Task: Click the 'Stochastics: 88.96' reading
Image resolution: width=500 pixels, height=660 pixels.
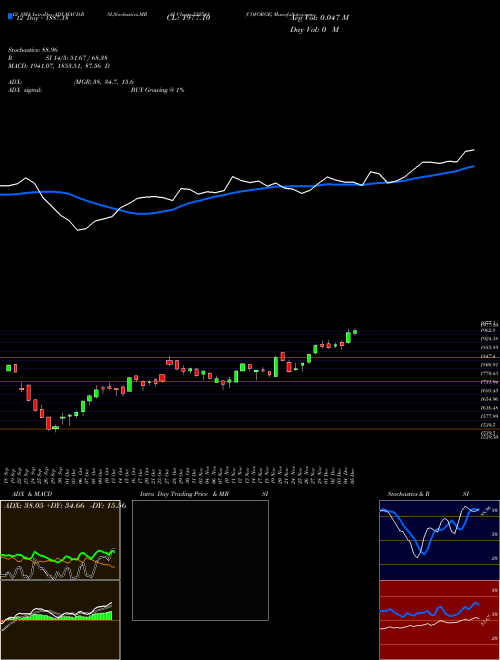Action: click(x=33, y=50)
